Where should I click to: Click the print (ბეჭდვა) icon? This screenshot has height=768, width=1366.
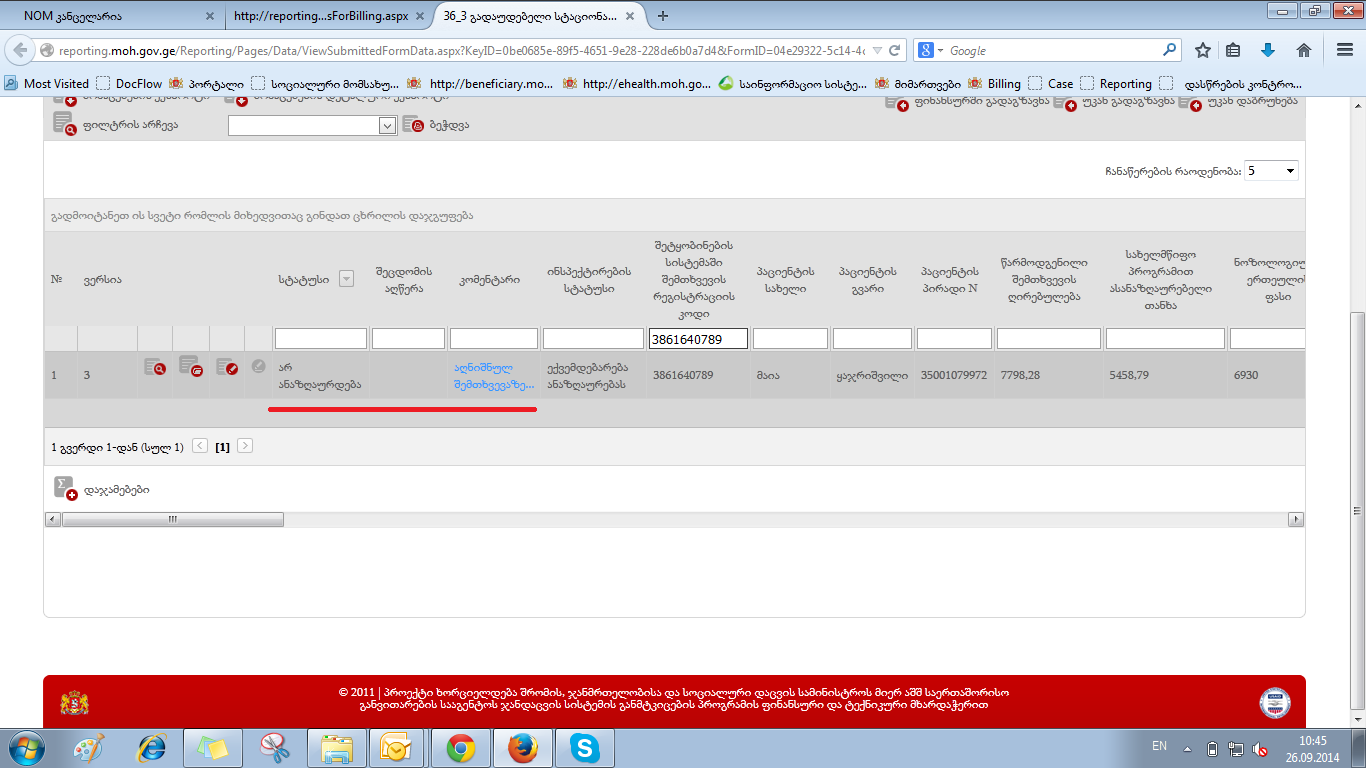click(413, 125)
